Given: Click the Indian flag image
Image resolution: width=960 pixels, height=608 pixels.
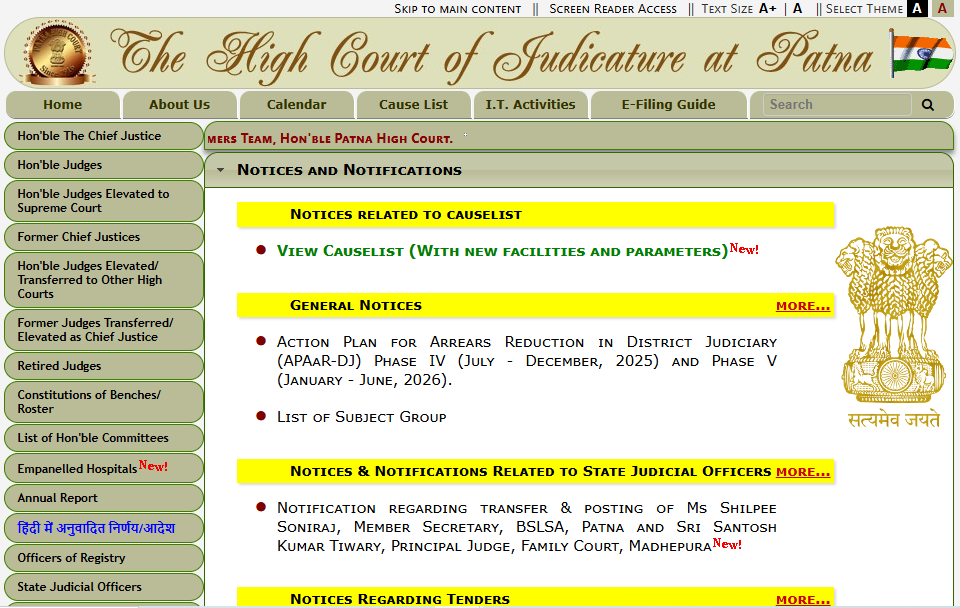Looking at the screenshot, I should point(921,53).
